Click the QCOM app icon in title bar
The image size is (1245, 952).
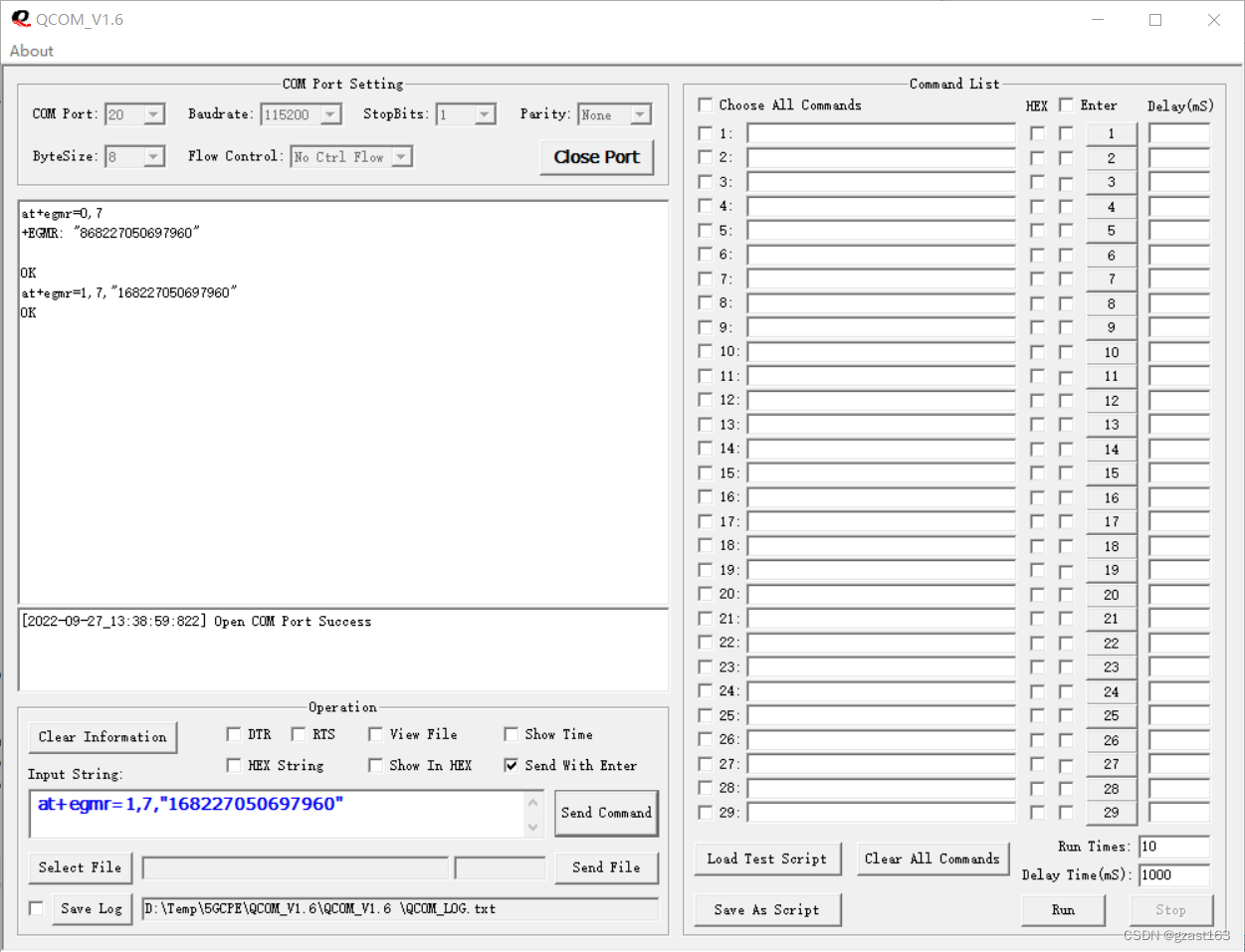(20, 19)
